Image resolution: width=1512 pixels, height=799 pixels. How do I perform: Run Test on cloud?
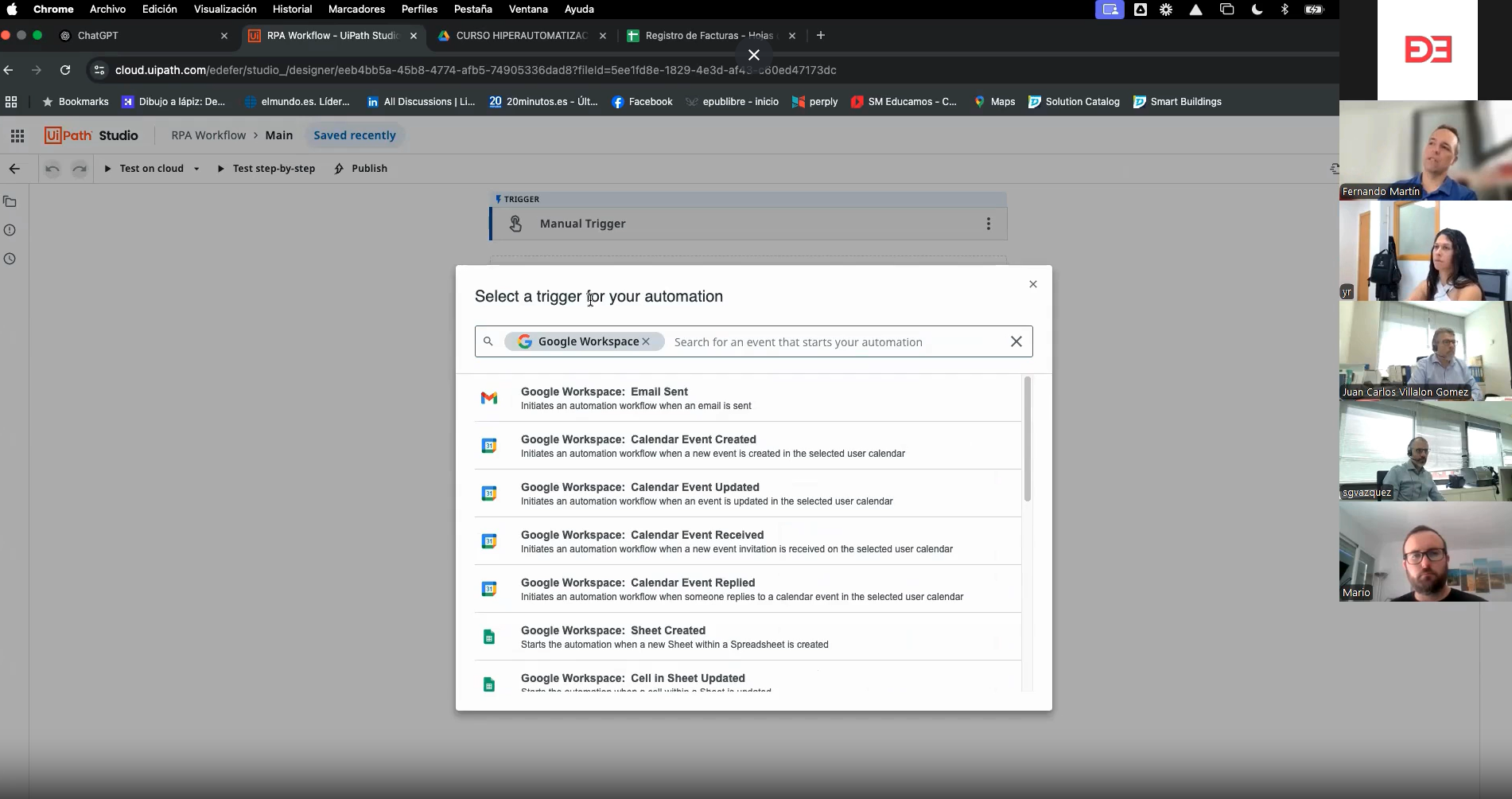click(x=144, y=169)
